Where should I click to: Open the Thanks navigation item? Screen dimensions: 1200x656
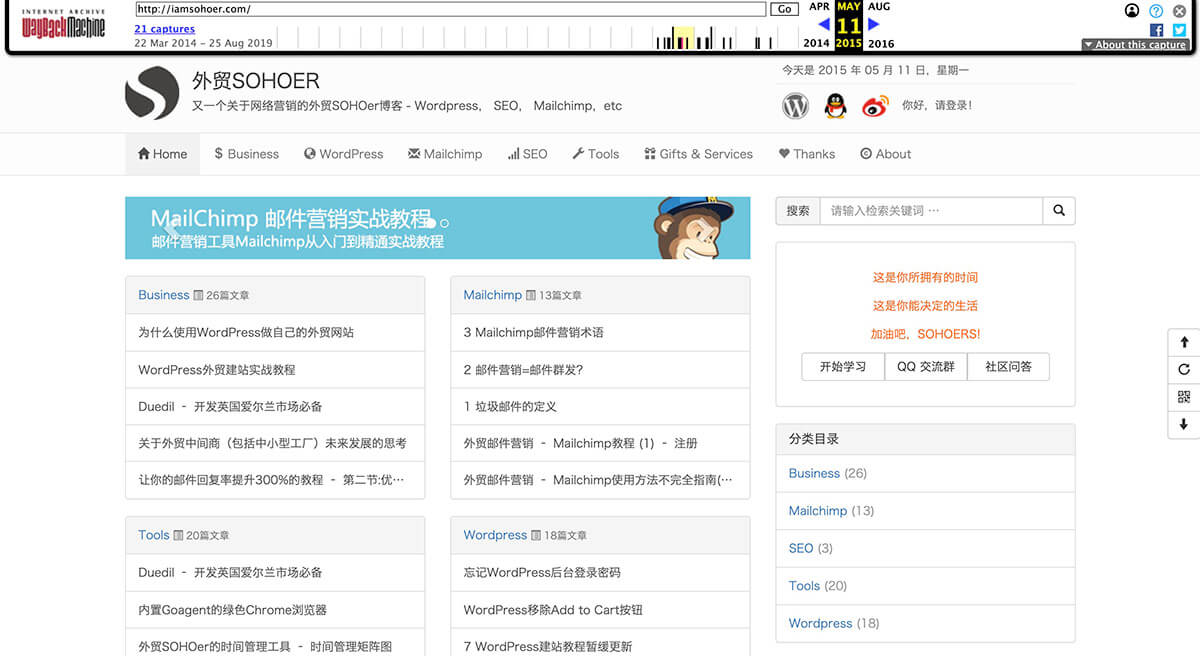806,154
